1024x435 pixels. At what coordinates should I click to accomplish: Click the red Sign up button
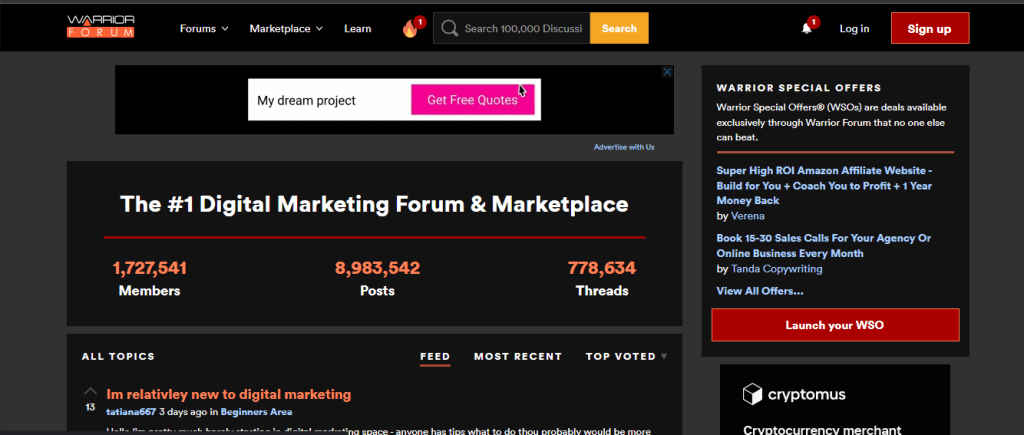click(930, 28)
